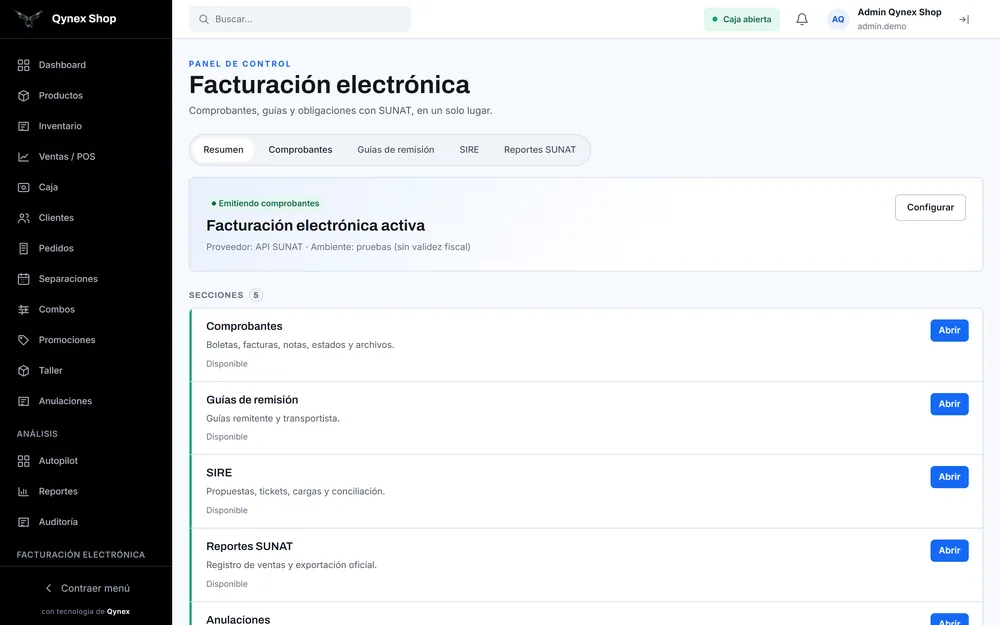The image size is (1000, 625).
Task: Open Reportes SUNAT section with Abrir
Action: point(949,550)
